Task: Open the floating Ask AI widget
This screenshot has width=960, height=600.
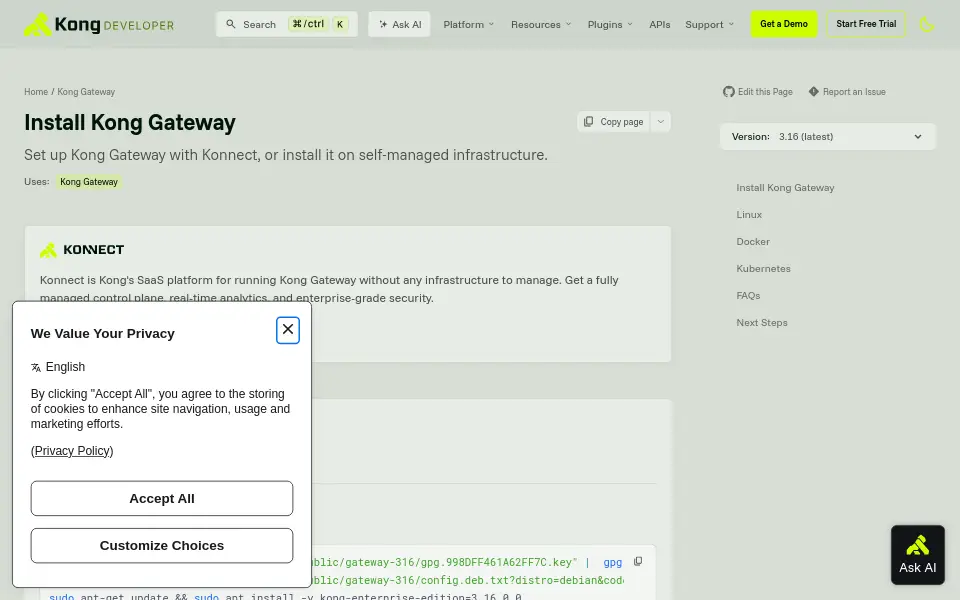Action: [x=917, y=555]
